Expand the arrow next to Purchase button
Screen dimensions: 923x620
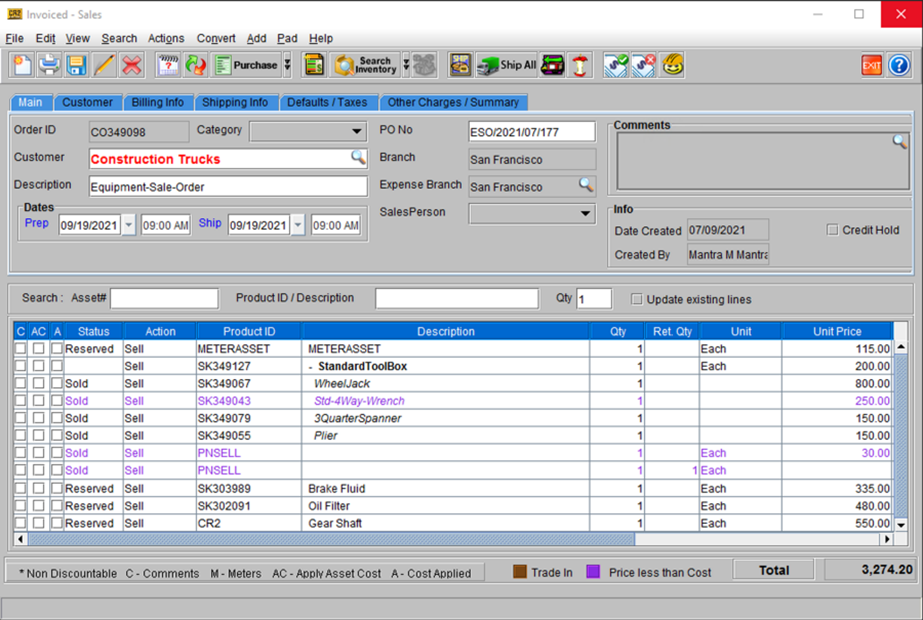(287, 65)
